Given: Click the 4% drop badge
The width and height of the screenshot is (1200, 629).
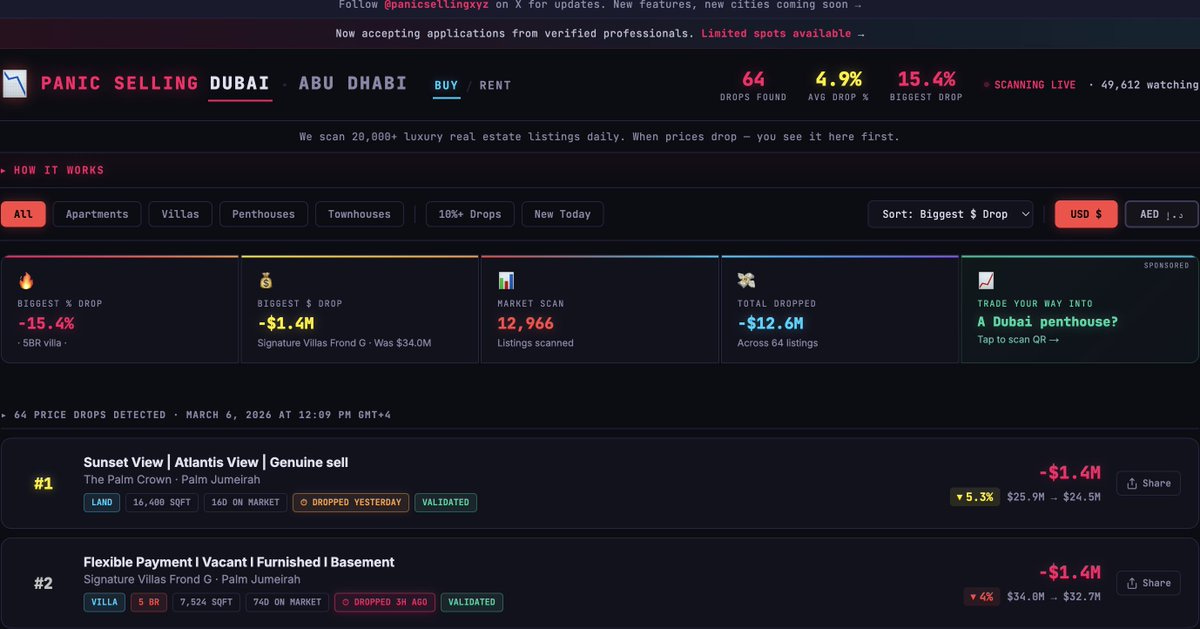Looking at the screenshot, I should pos(982,597).
